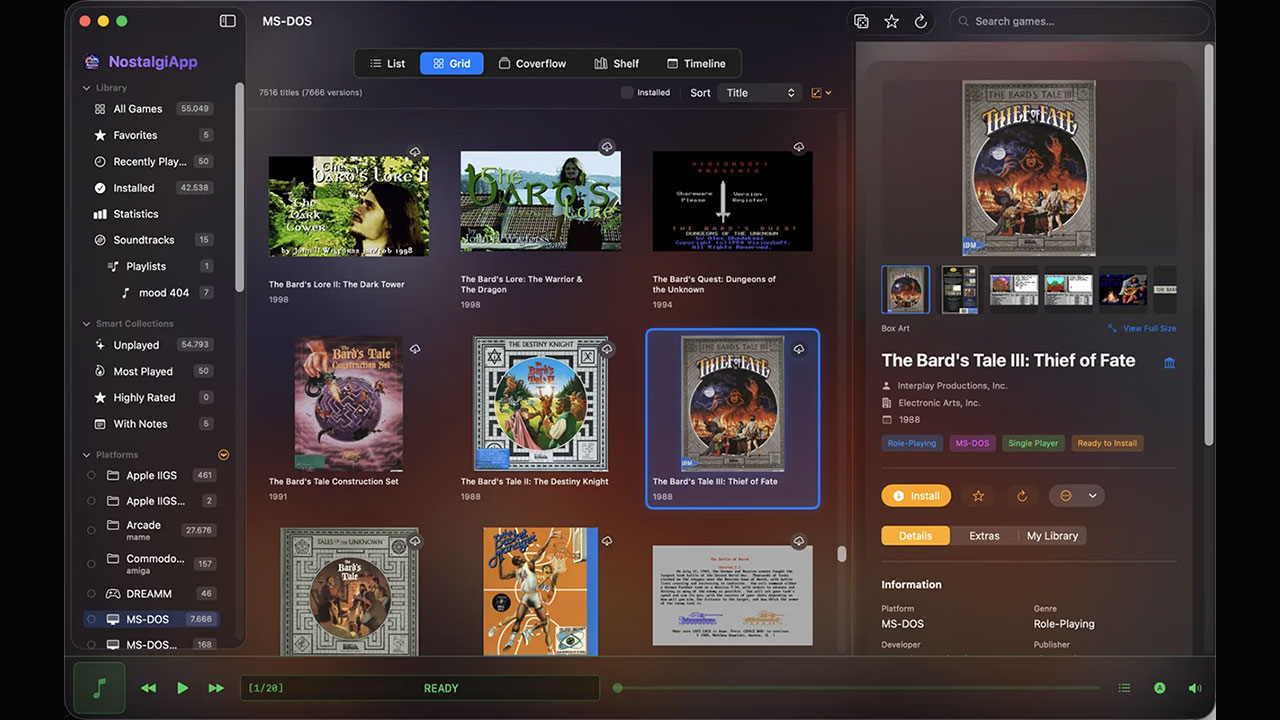Click the cloud icon on Bard's Quest card
The width and height of the screenshot is (1280, 720).
799,148
